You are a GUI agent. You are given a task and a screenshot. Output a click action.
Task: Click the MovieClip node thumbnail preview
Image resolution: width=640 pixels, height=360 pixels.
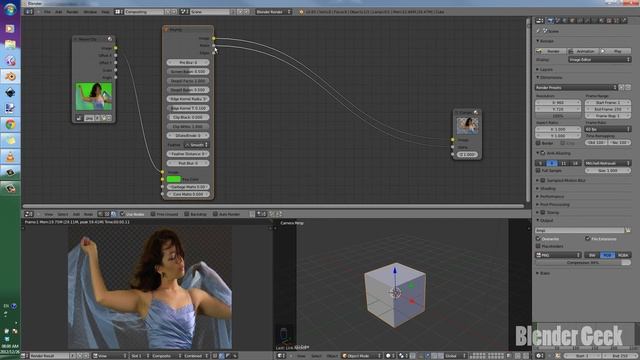point(93,96)
